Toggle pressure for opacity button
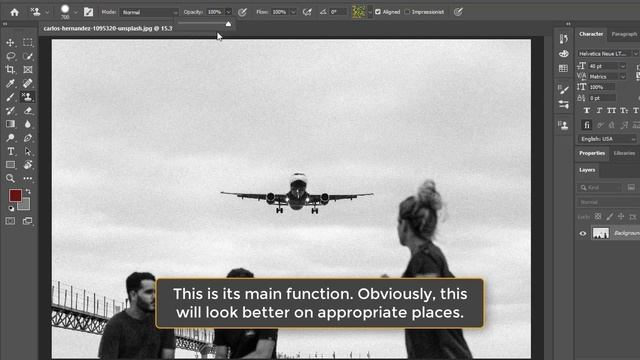 click(x=242, y=12)
